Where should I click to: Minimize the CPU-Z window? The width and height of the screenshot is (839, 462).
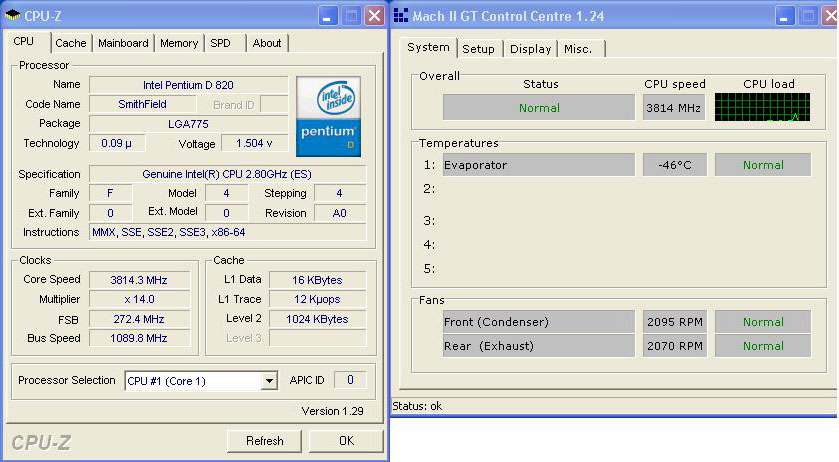[328, 16]
